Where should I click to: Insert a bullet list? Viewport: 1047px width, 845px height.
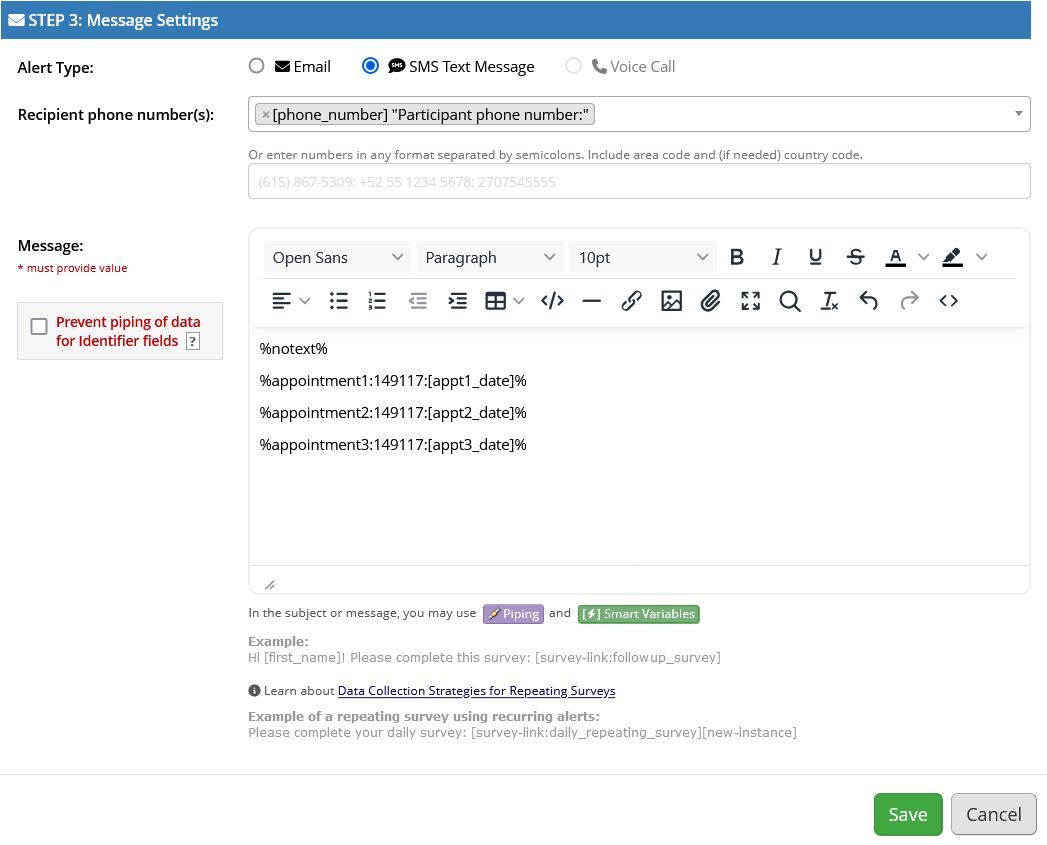339,301
